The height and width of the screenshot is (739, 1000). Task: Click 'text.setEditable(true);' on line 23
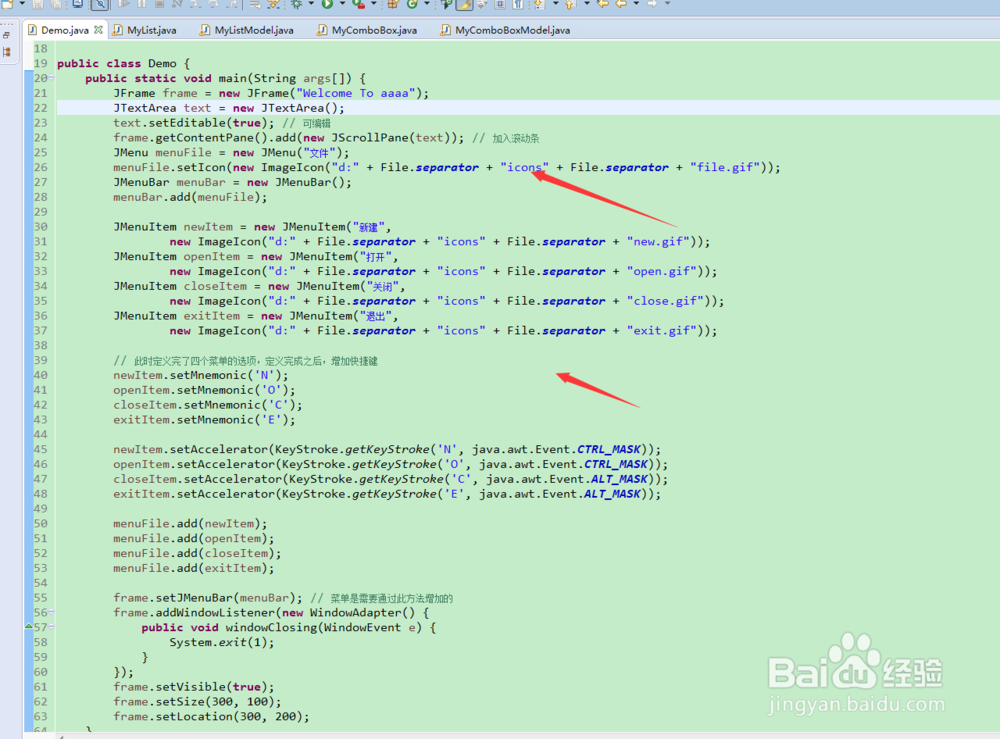(x=194, y=122)
